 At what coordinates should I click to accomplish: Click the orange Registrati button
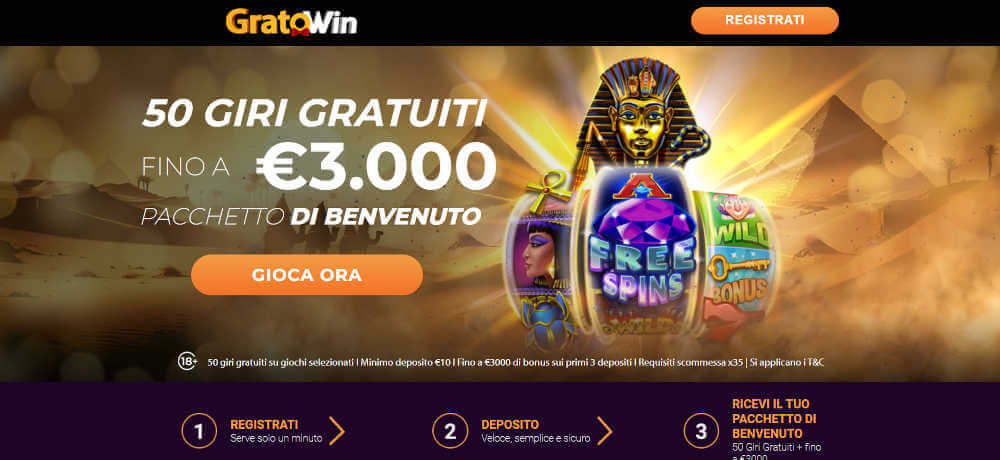tap(765, 20)
